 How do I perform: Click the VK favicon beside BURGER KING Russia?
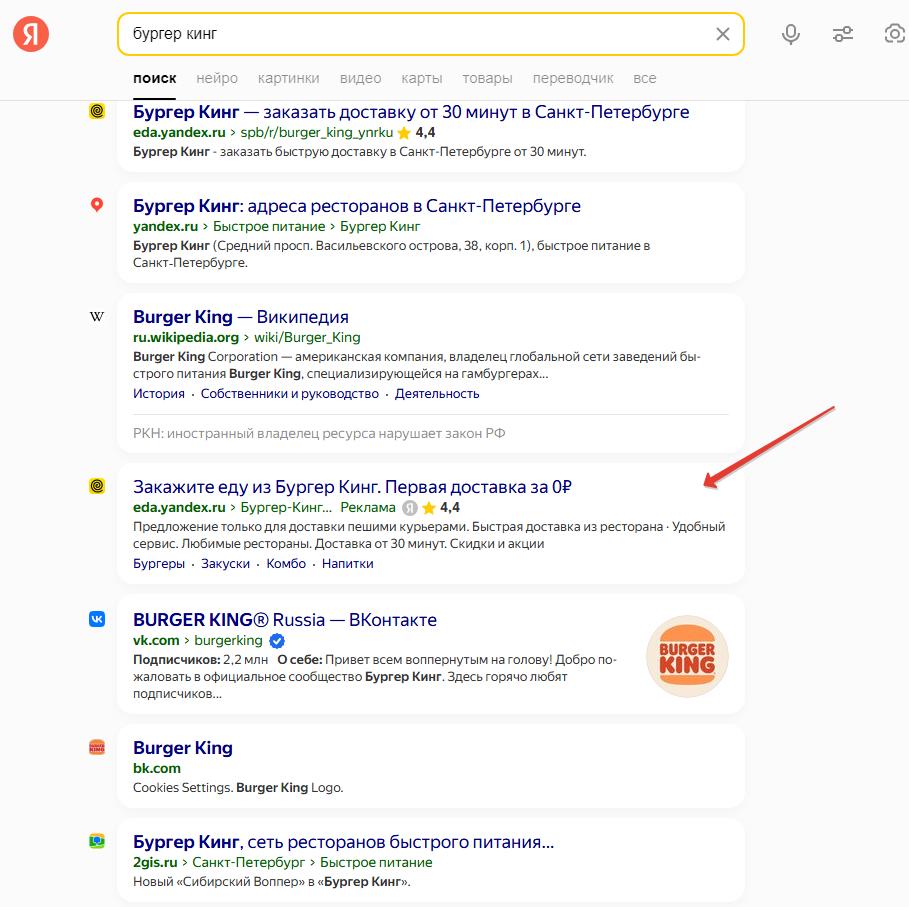coord(97,619)
